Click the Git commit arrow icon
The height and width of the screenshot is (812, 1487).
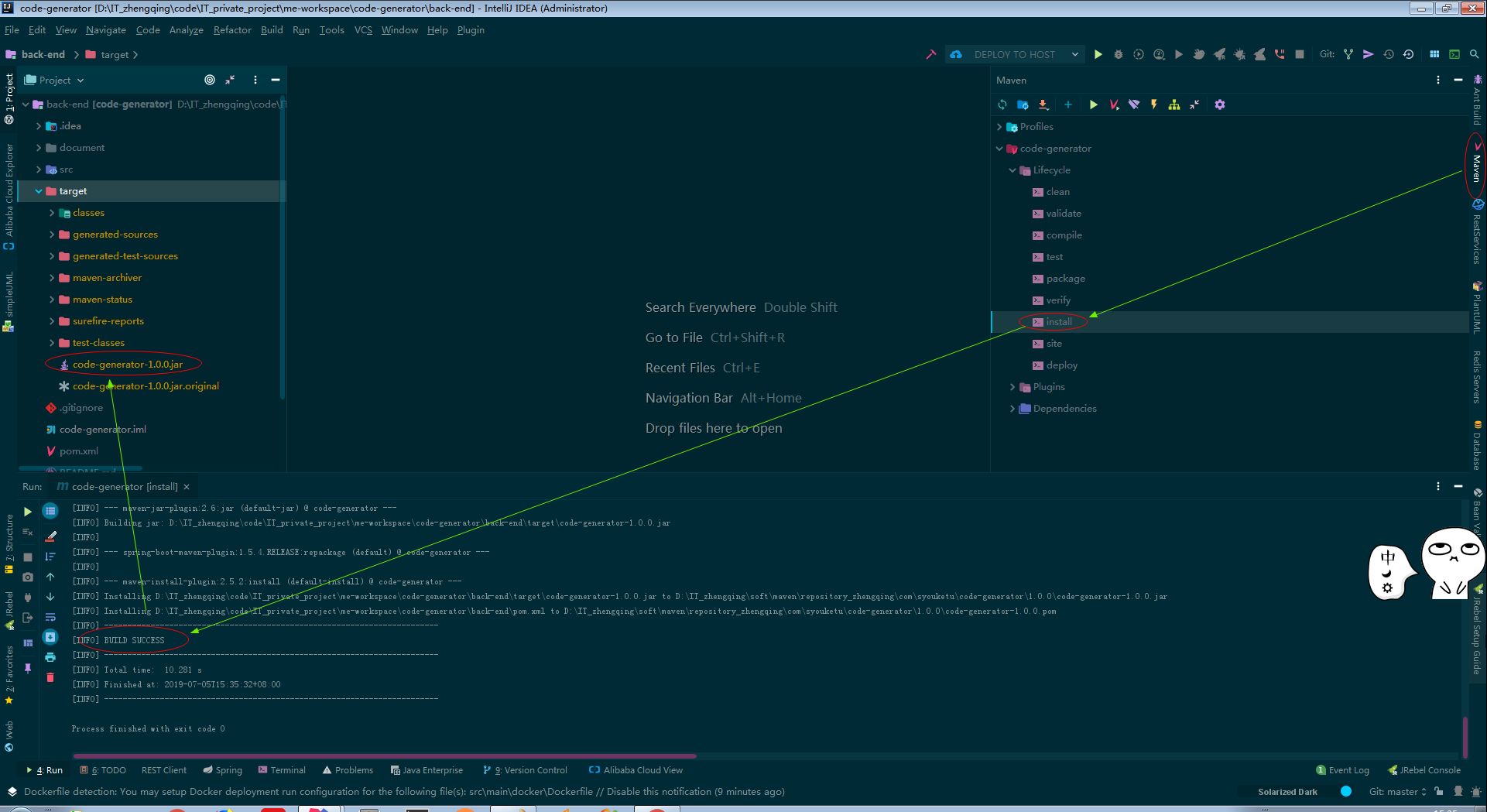[1369, 54]
